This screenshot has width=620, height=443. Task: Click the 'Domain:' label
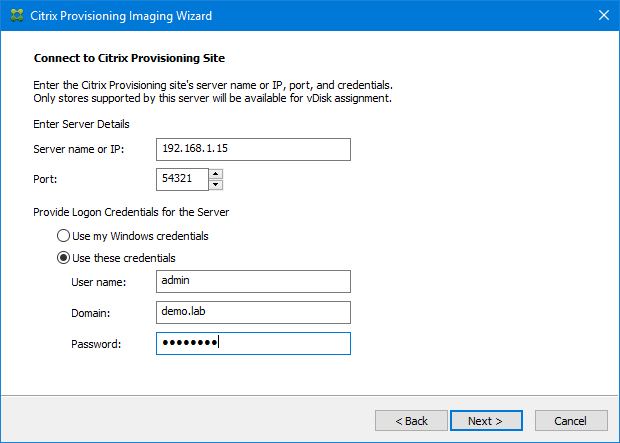91,313
